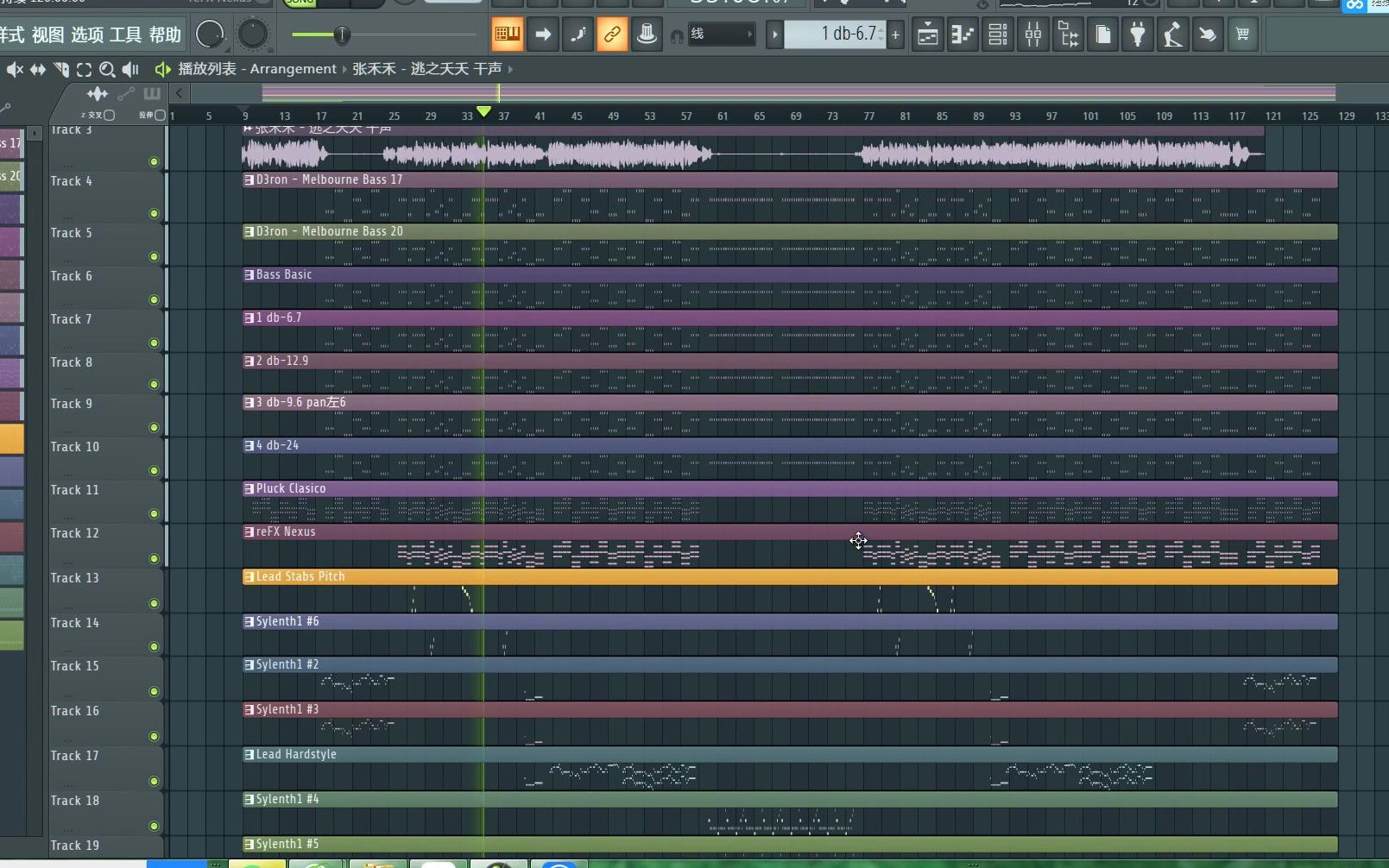This screenshot has width=1389, height=868.
Task: Open pattern selector arrow left of 1 db-6.7
Action: (775, 35)
